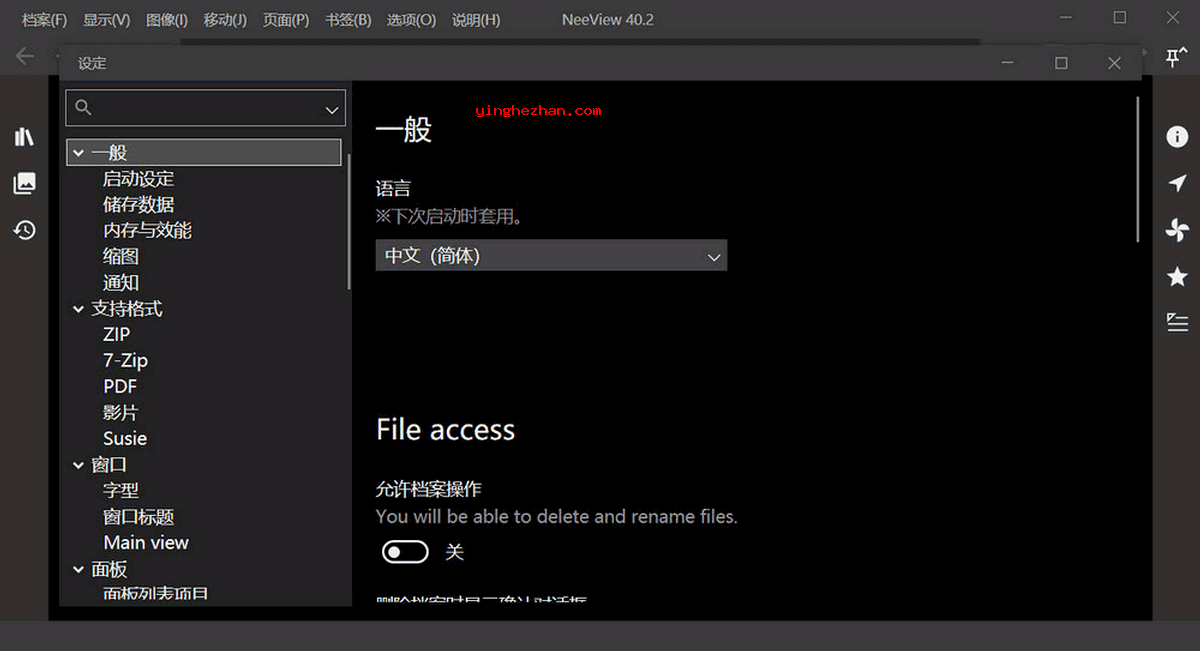Select 7-Zip in settings tree
This screenshot has width=1200, height=651.
click(125, 361)
